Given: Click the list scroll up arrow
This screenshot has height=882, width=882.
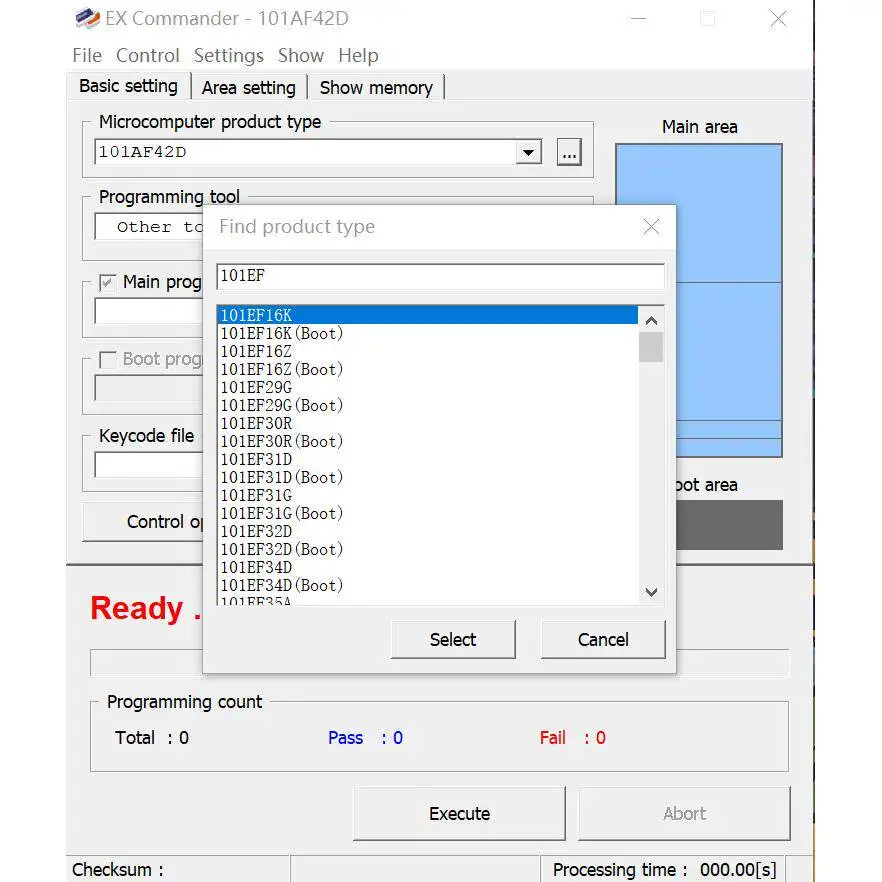Looking at the screenshot, I should 651,321.
